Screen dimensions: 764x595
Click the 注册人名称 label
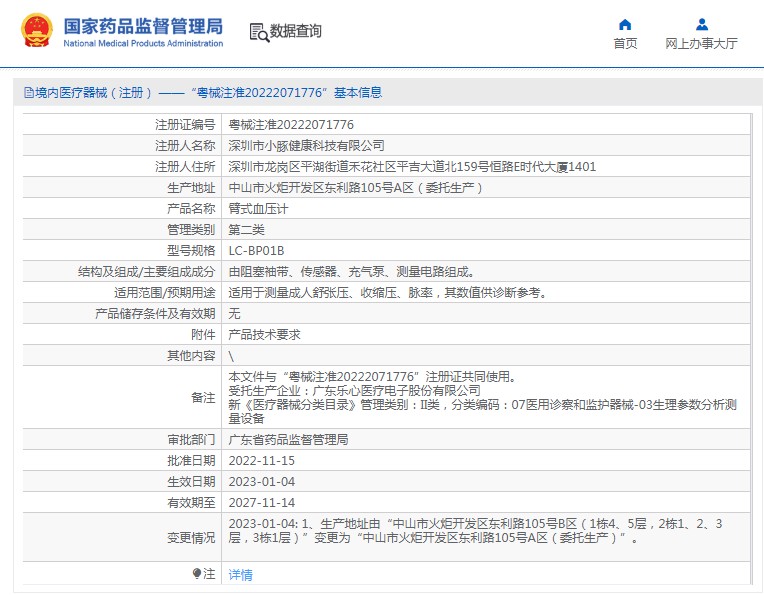point(185,146)
